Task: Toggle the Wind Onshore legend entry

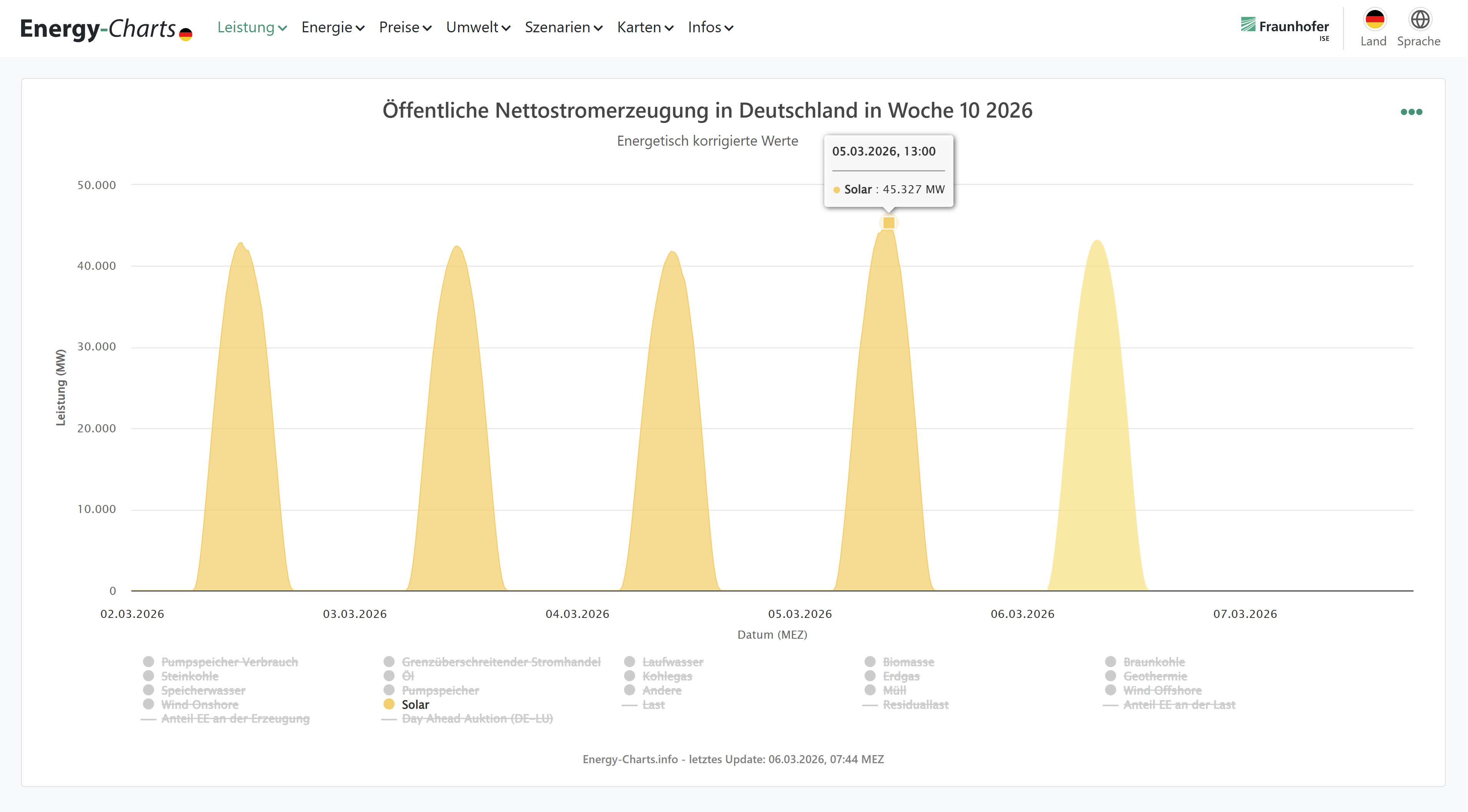Action: coord(199,705)
